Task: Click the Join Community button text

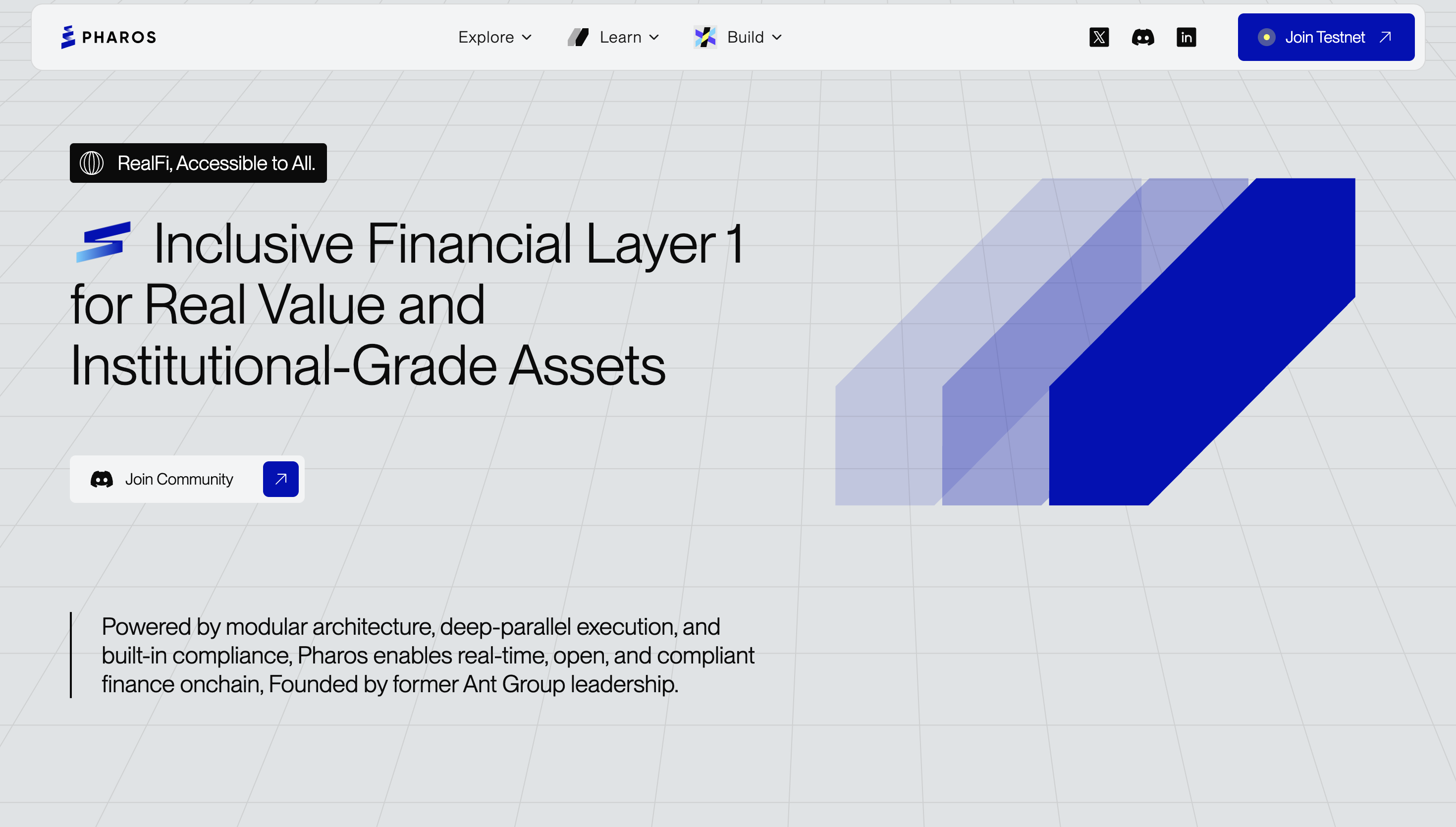Action: (179, 479)
